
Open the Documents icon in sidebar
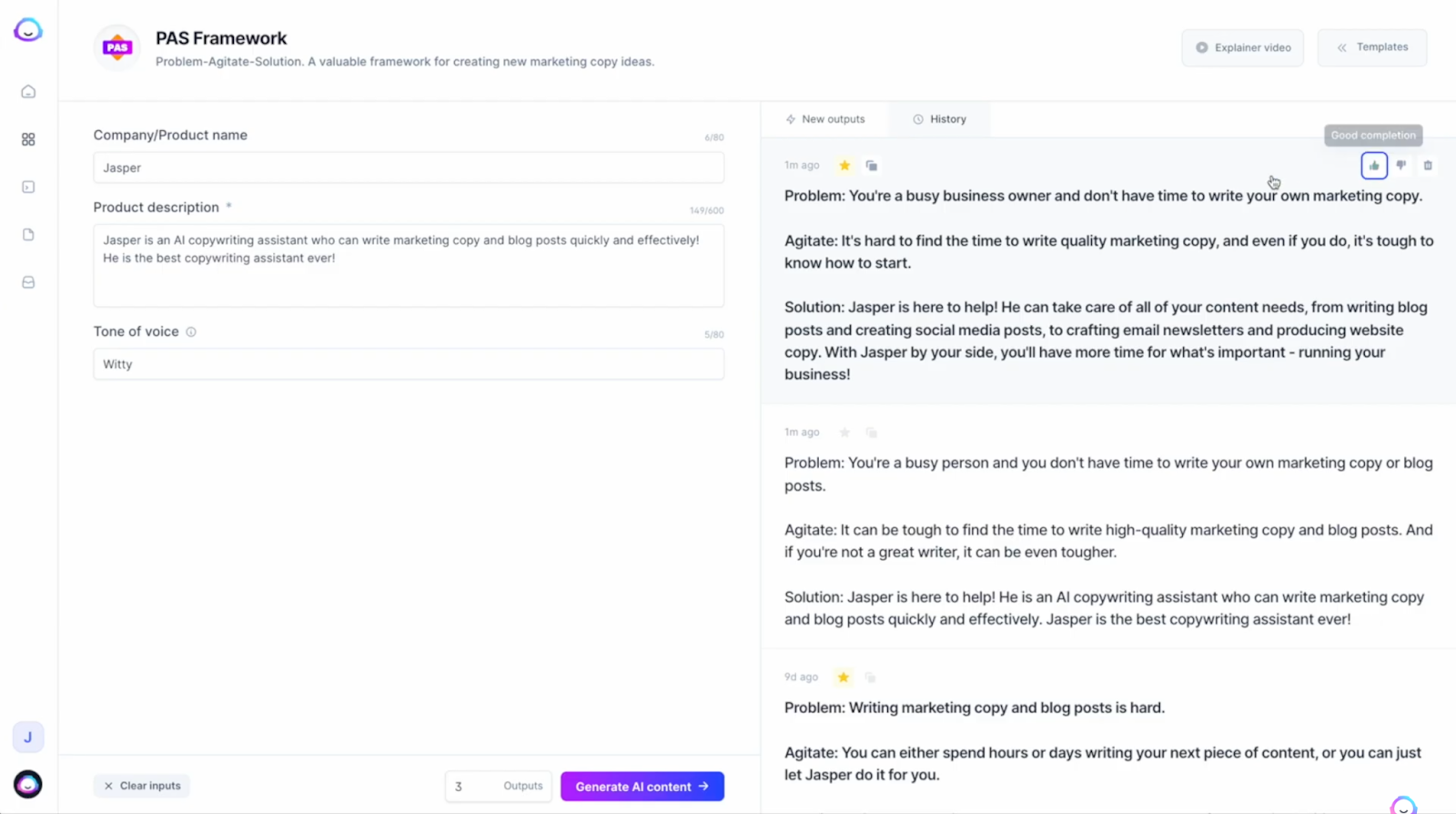tap(28, 234)
